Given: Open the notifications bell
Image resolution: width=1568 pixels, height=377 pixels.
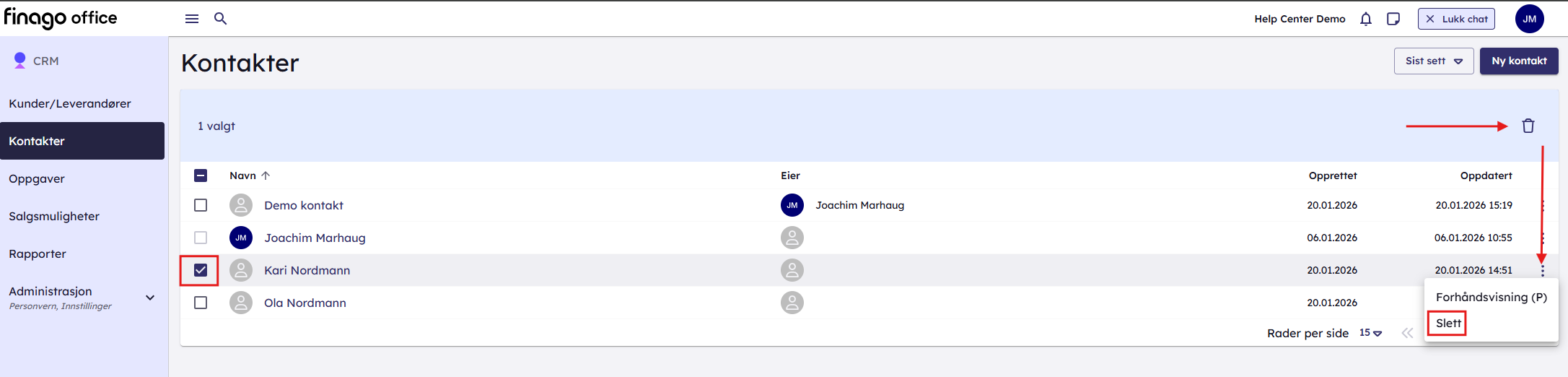Looking at the screenshot, I should (x=1366, y=19).
